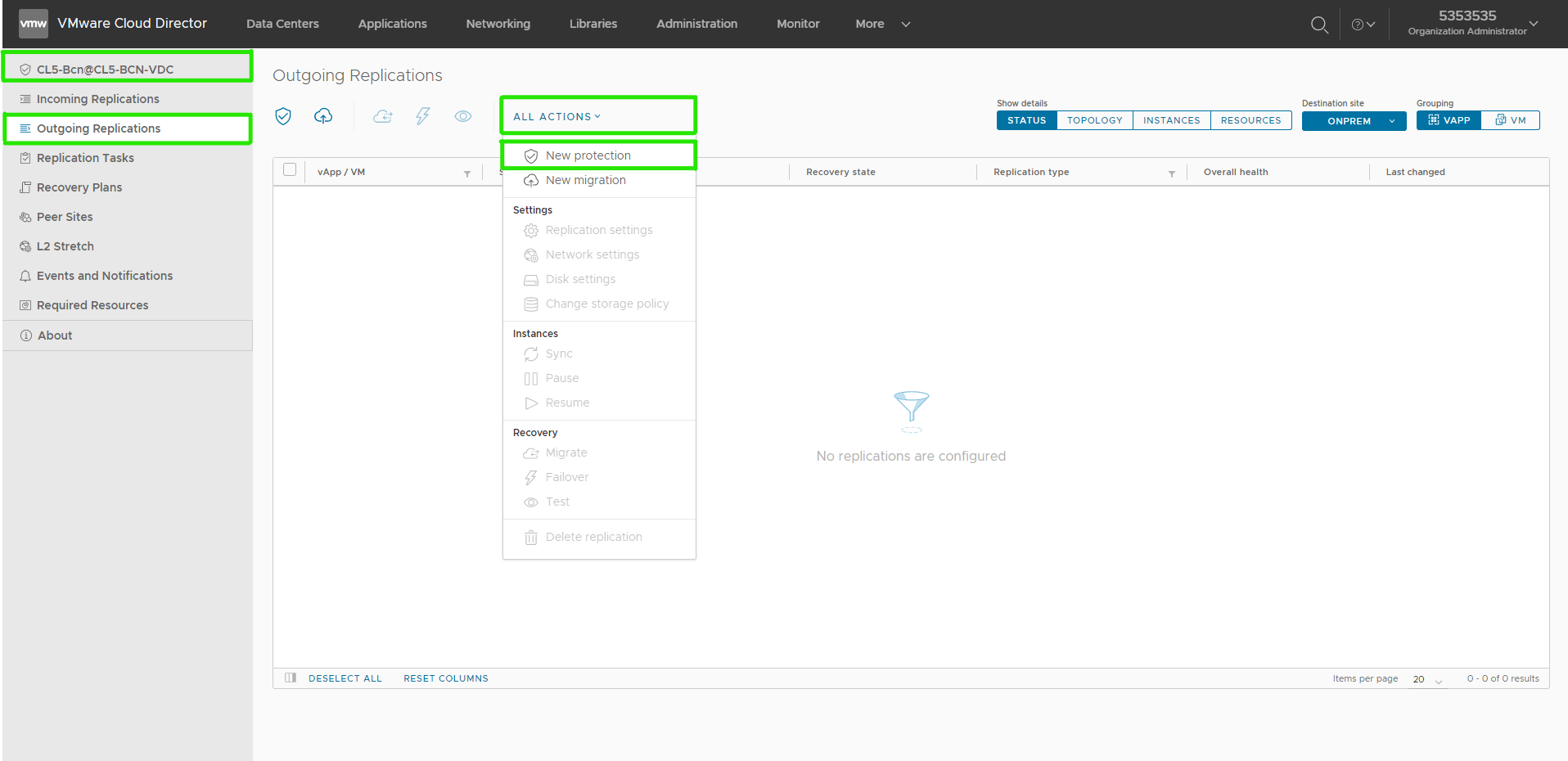Screen dimensions: 1568x761
Task: Click the migrate cloud-arrow toolbar icon
Action: (382, 116)
